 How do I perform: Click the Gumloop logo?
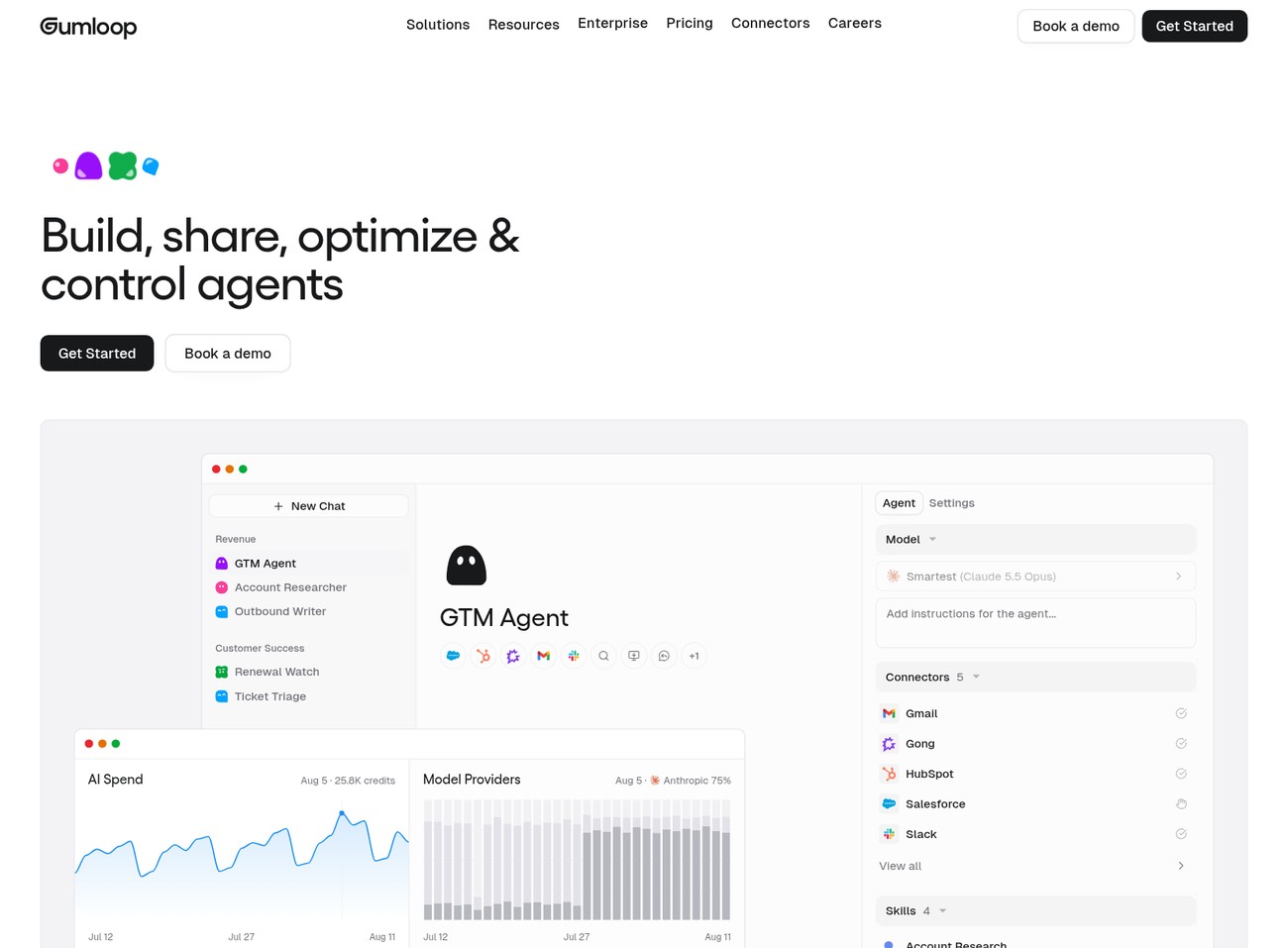pos(88,27)
